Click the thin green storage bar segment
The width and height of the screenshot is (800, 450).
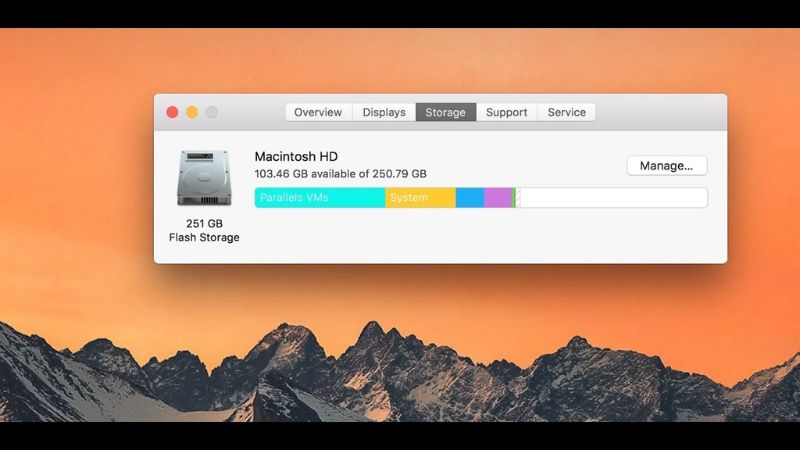pos(514,198)
